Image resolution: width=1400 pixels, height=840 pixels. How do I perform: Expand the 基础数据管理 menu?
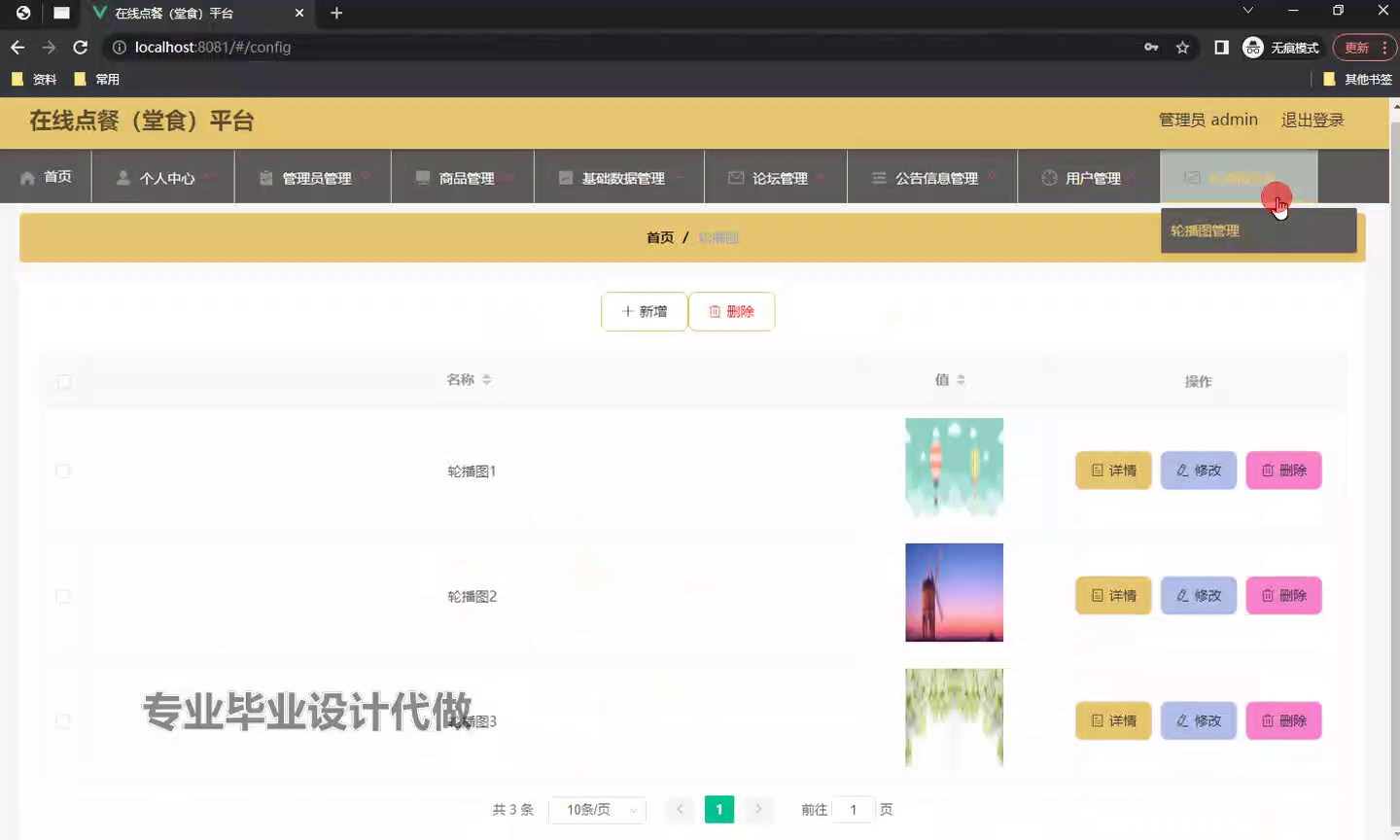(x=619, y=177)
